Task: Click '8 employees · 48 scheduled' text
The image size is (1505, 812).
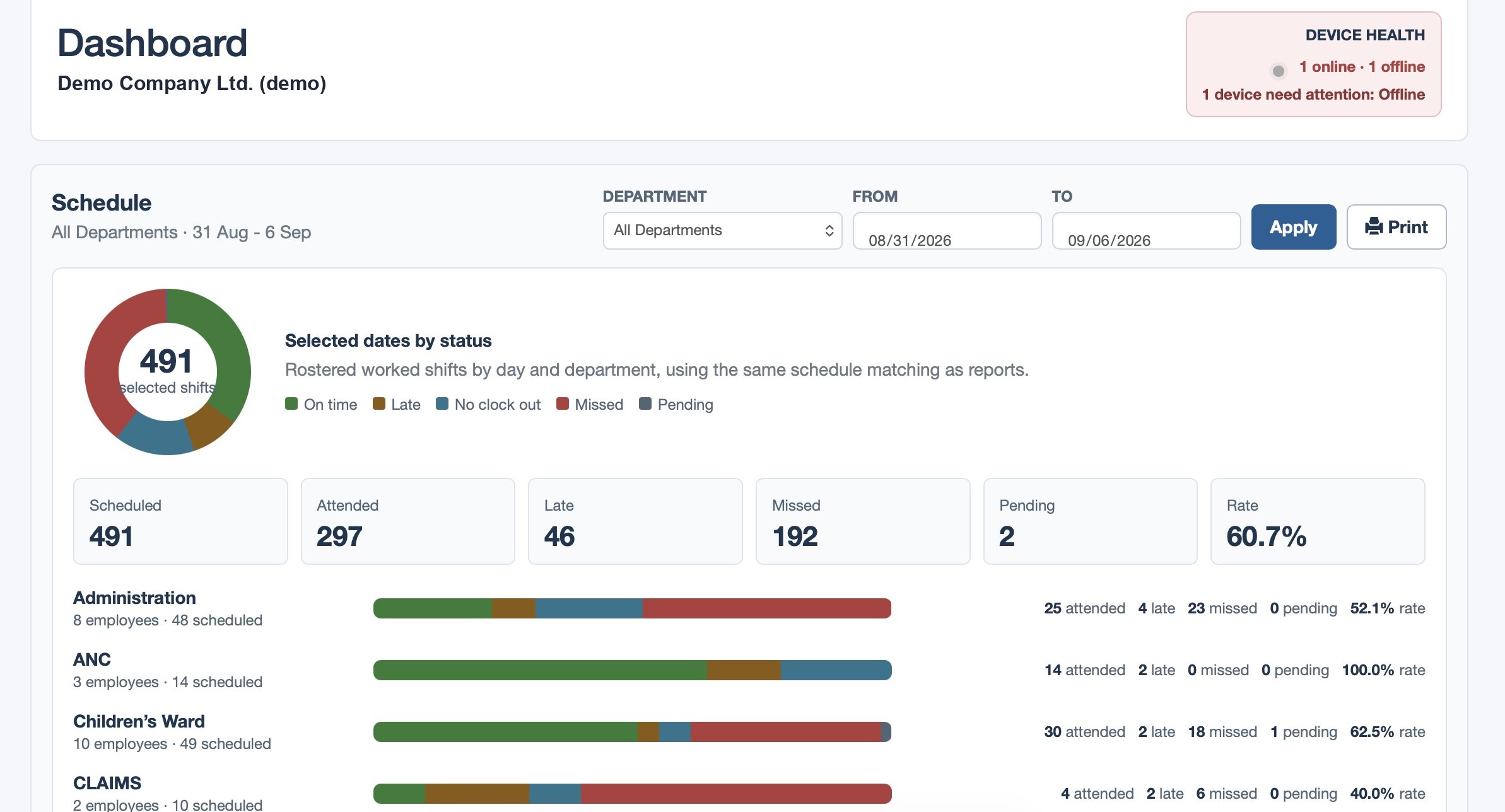Action: pyautogui.click(x=168, y=620)
